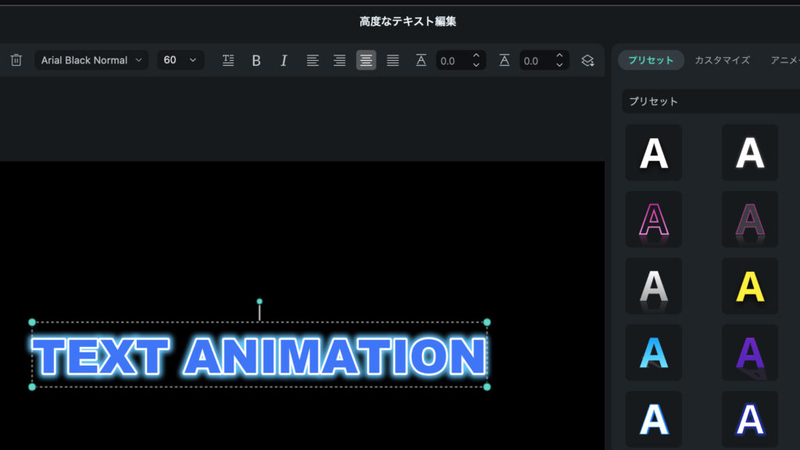800x450 pixels.
Task: Increase the character spacing value
Action: tap(476, 56)
